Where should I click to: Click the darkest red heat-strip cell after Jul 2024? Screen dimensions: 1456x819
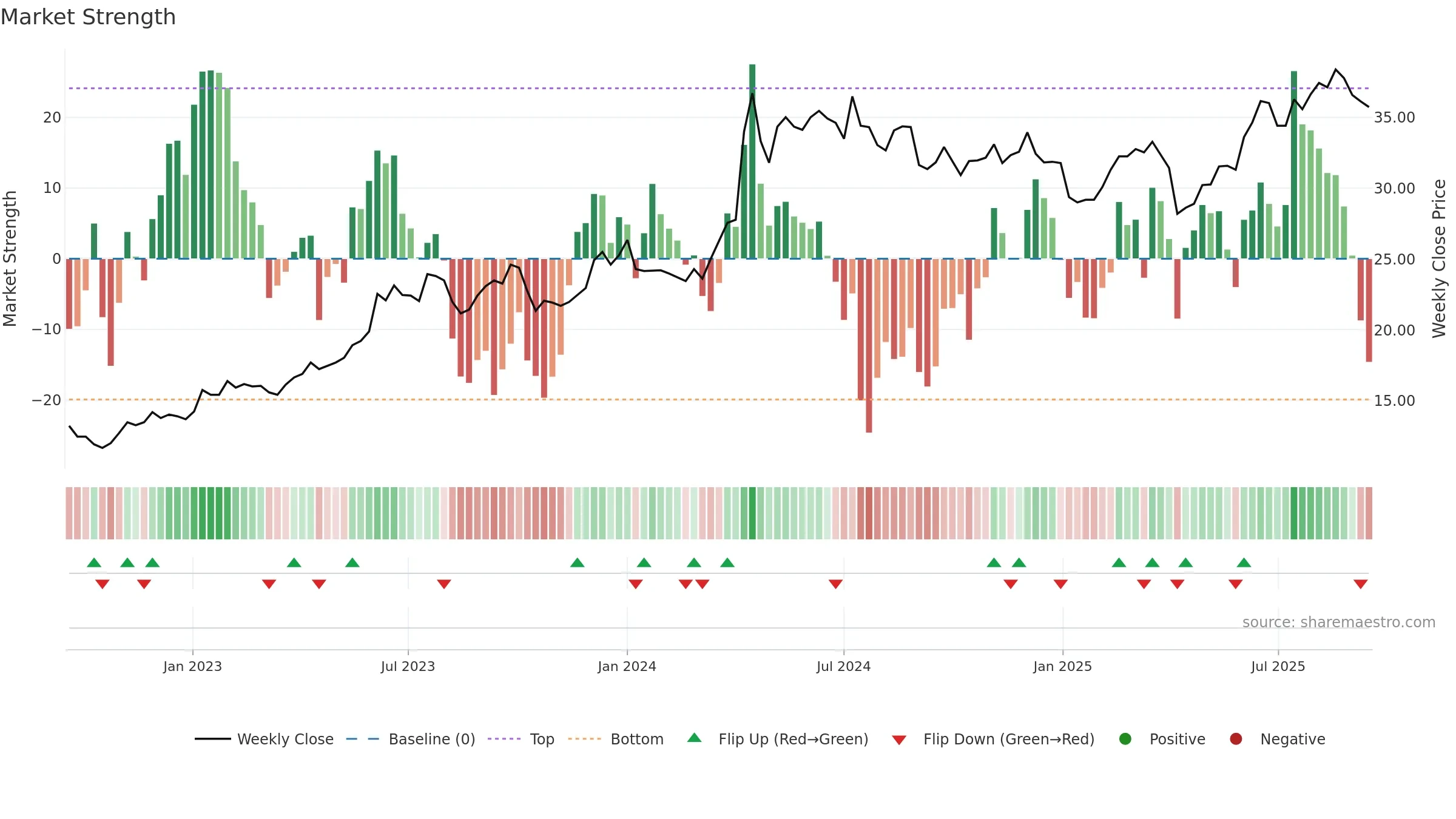(x=869, y=513)
